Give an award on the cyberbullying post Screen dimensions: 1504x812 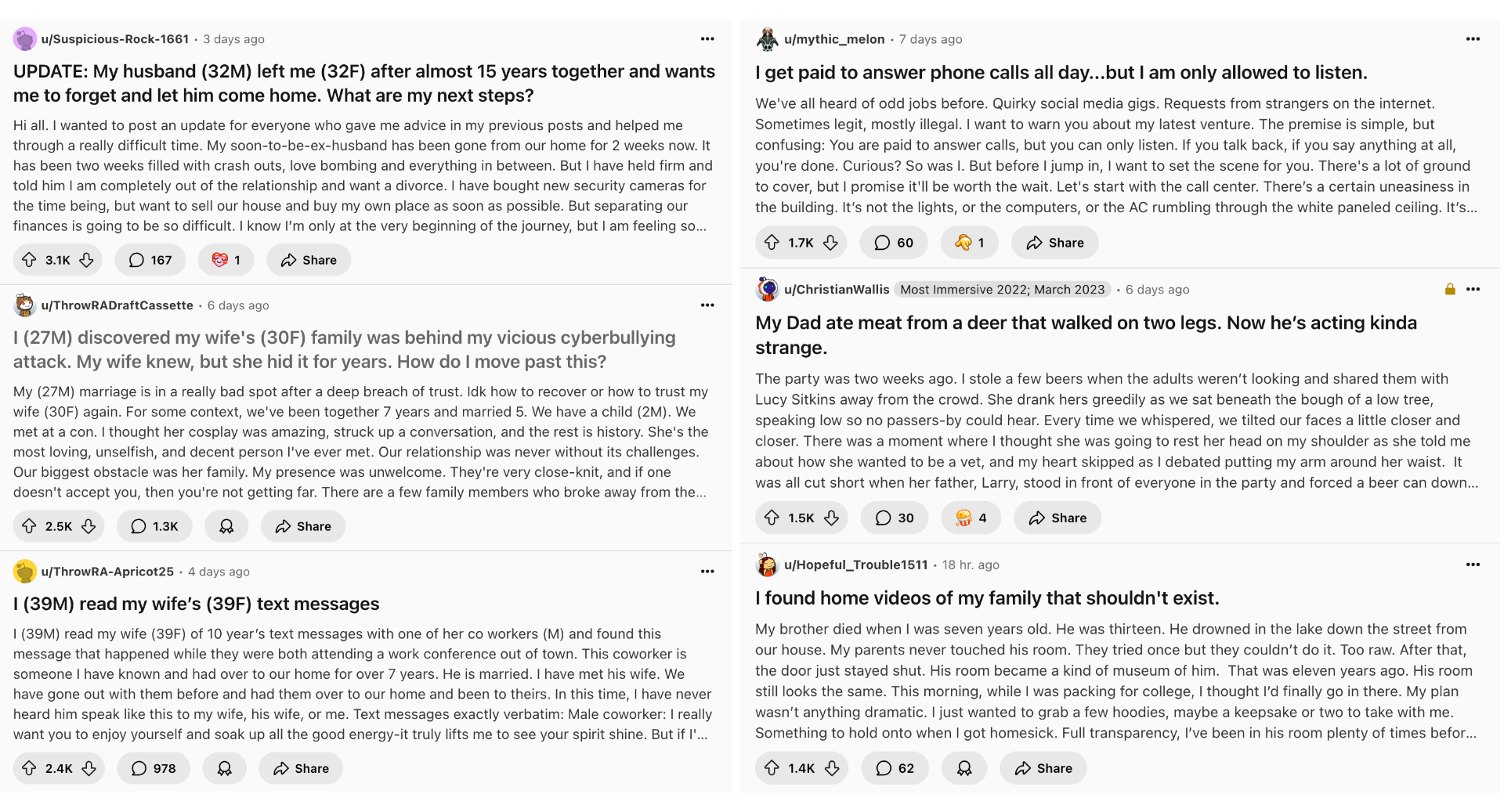click(x=226, y=526)
